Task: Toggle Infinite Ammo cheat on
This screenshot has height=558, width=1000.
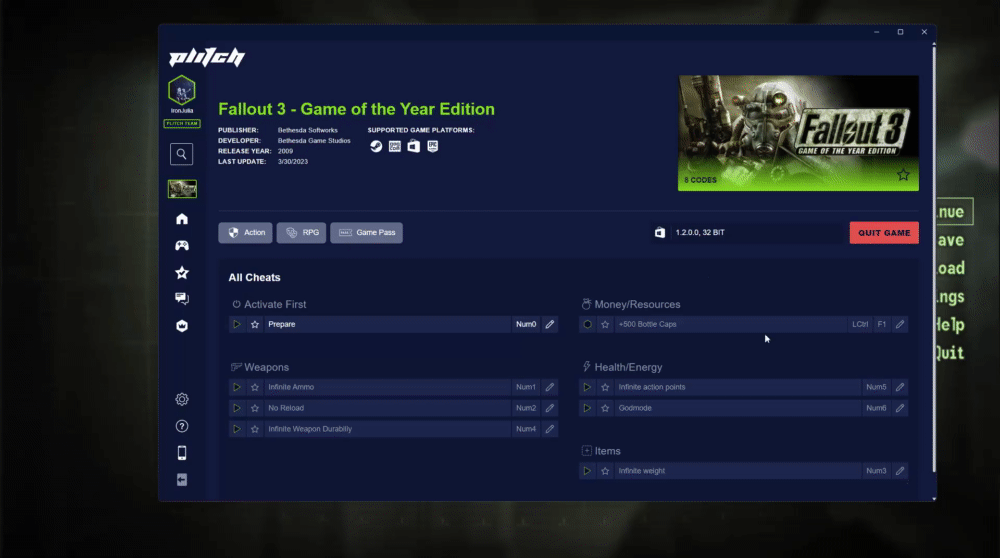Action: (x=237, y=387)
